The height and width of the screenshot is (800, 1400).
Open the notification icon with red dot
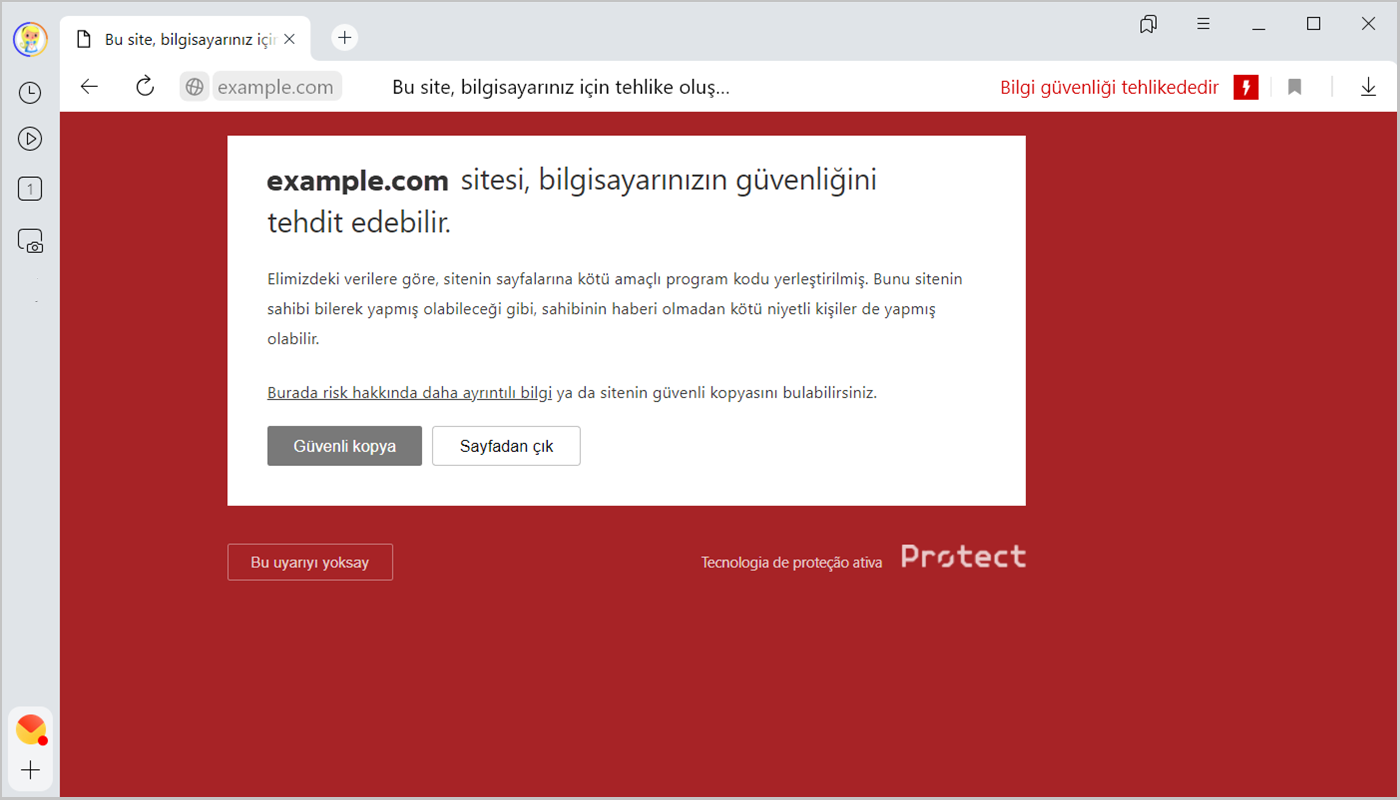click(x=31, y=730)
